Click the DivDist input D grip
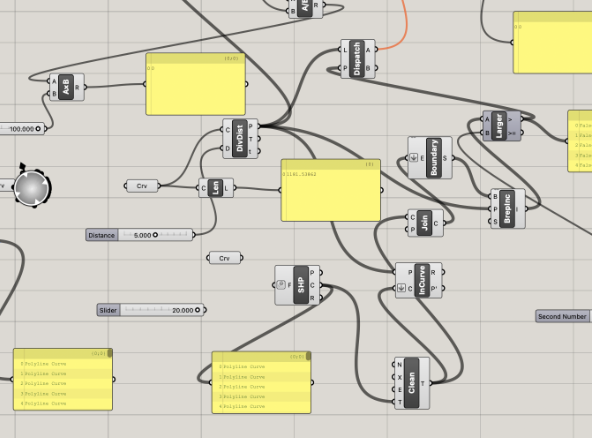The height and width of the screenshot is (438, 592). click(x=222, y=149)
